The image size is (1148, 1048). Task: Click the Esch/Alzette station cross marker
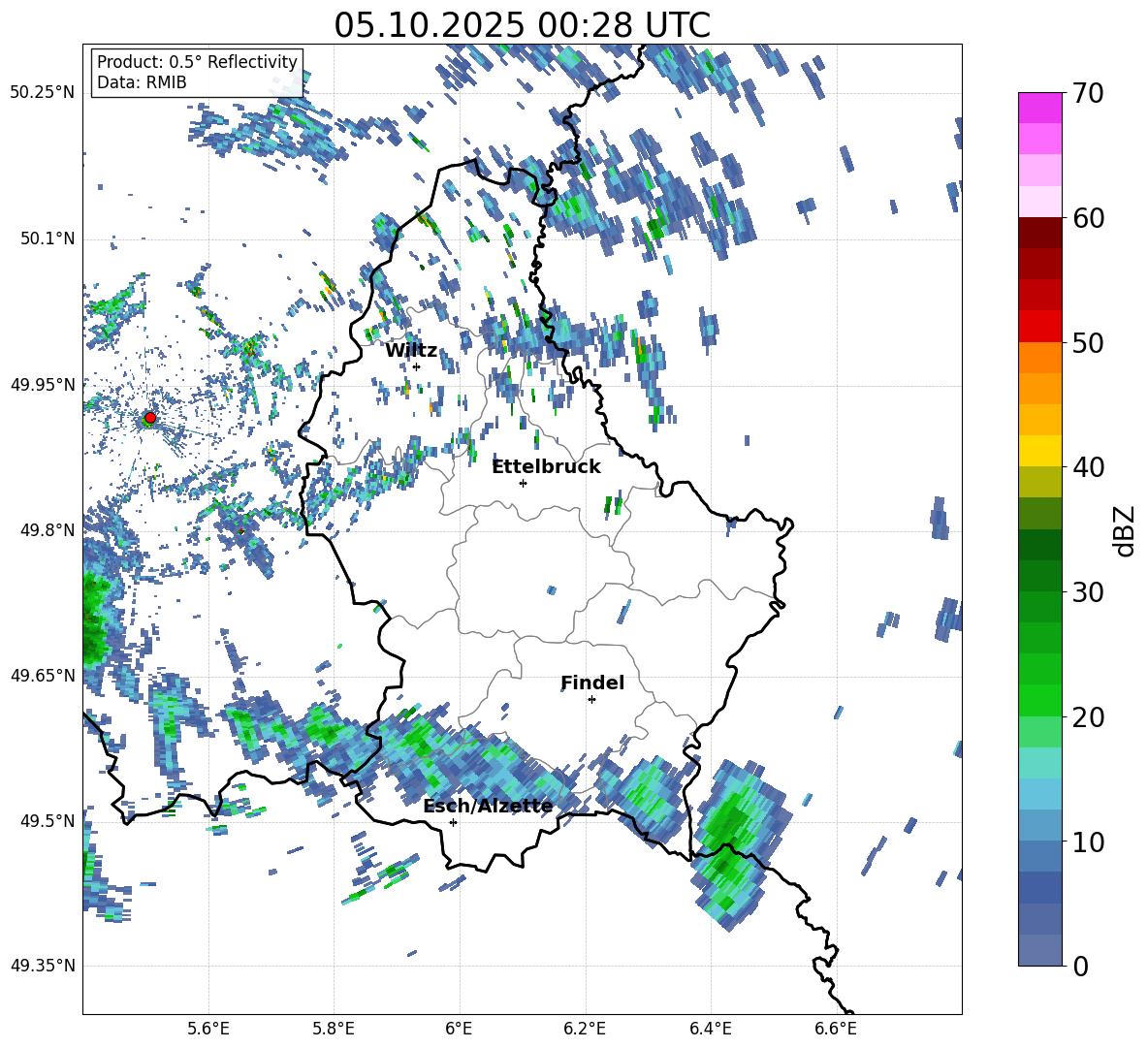click(x=453, y=822)
